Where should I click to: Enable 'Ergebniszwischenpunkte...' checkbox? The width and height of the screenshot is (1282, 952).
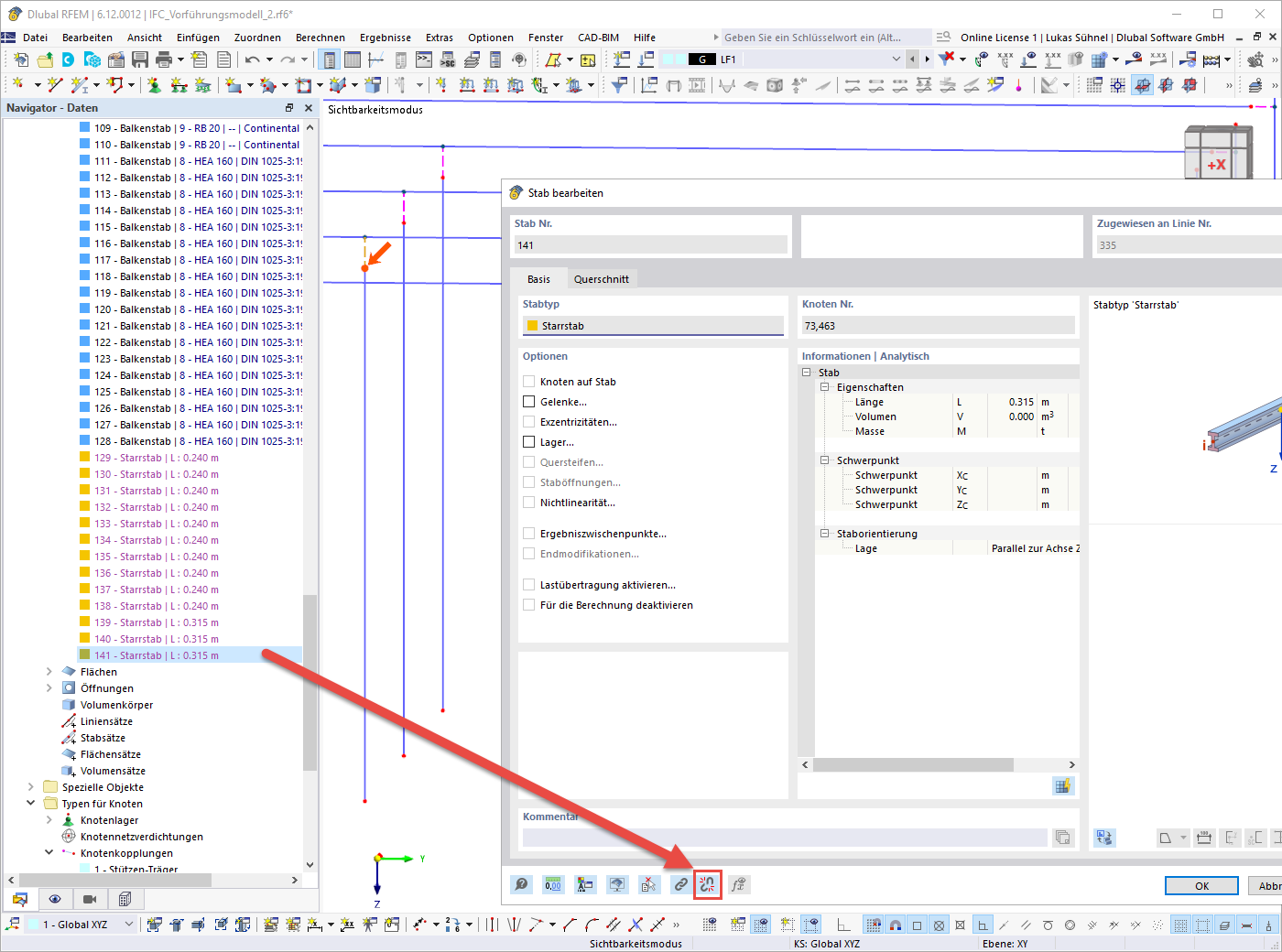tap(528, 534)
